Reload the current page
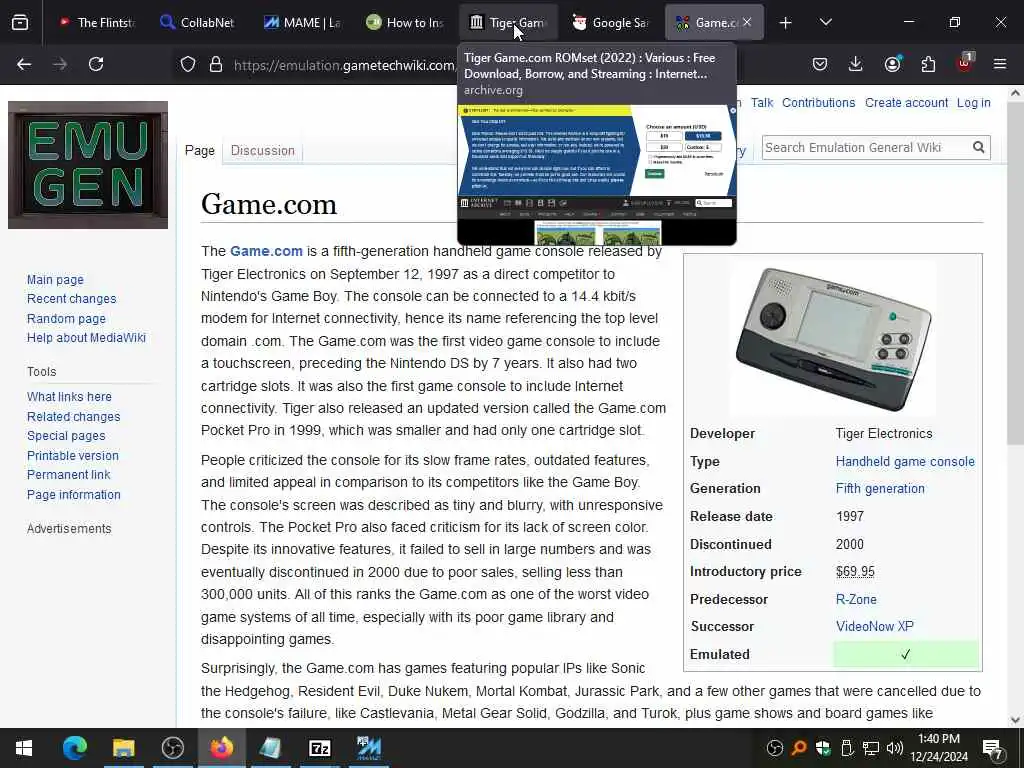Viewport: 1024px width, 768px height. tap(96, 64)
